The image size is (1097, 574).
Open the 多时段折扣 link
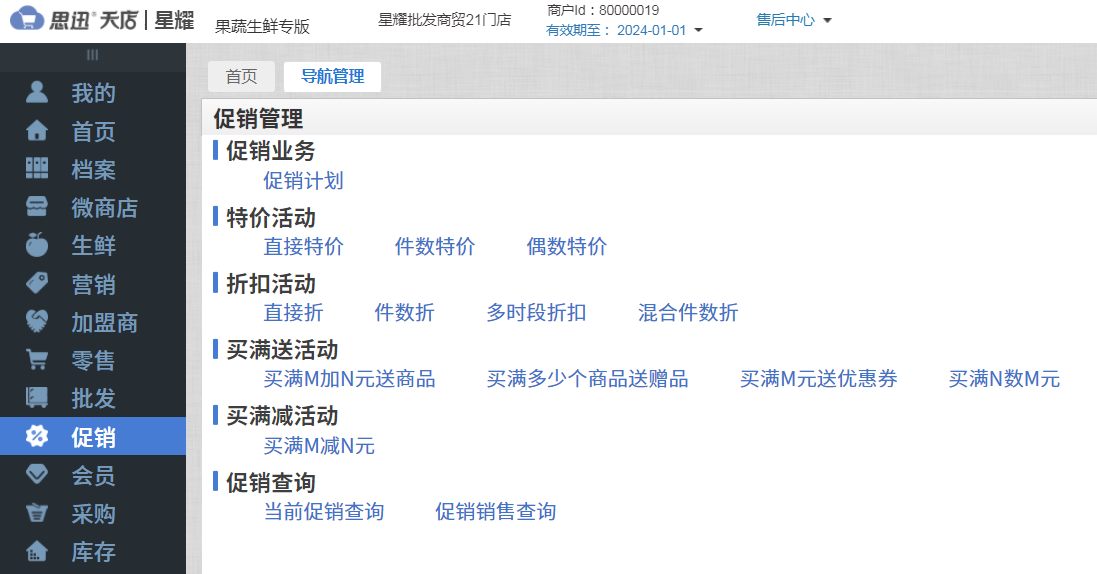536,312
